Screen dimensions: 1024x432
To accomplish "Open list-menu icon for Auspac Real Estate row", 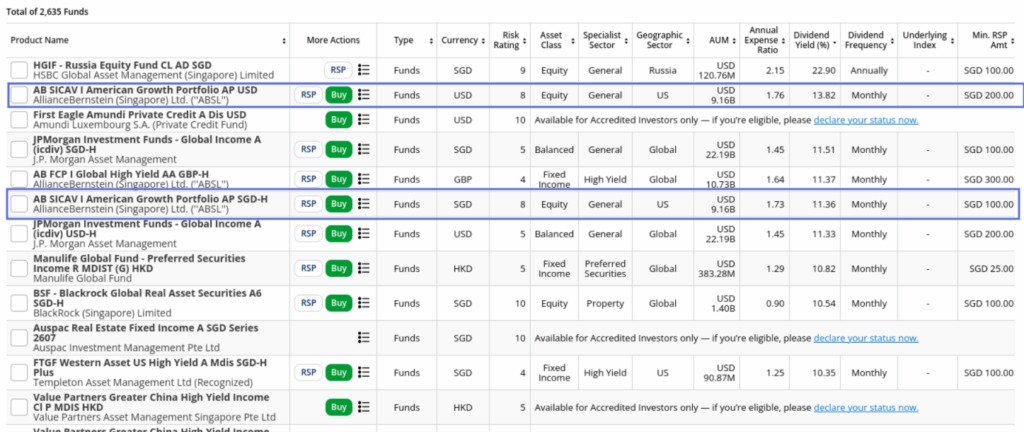I will (364, 337).
